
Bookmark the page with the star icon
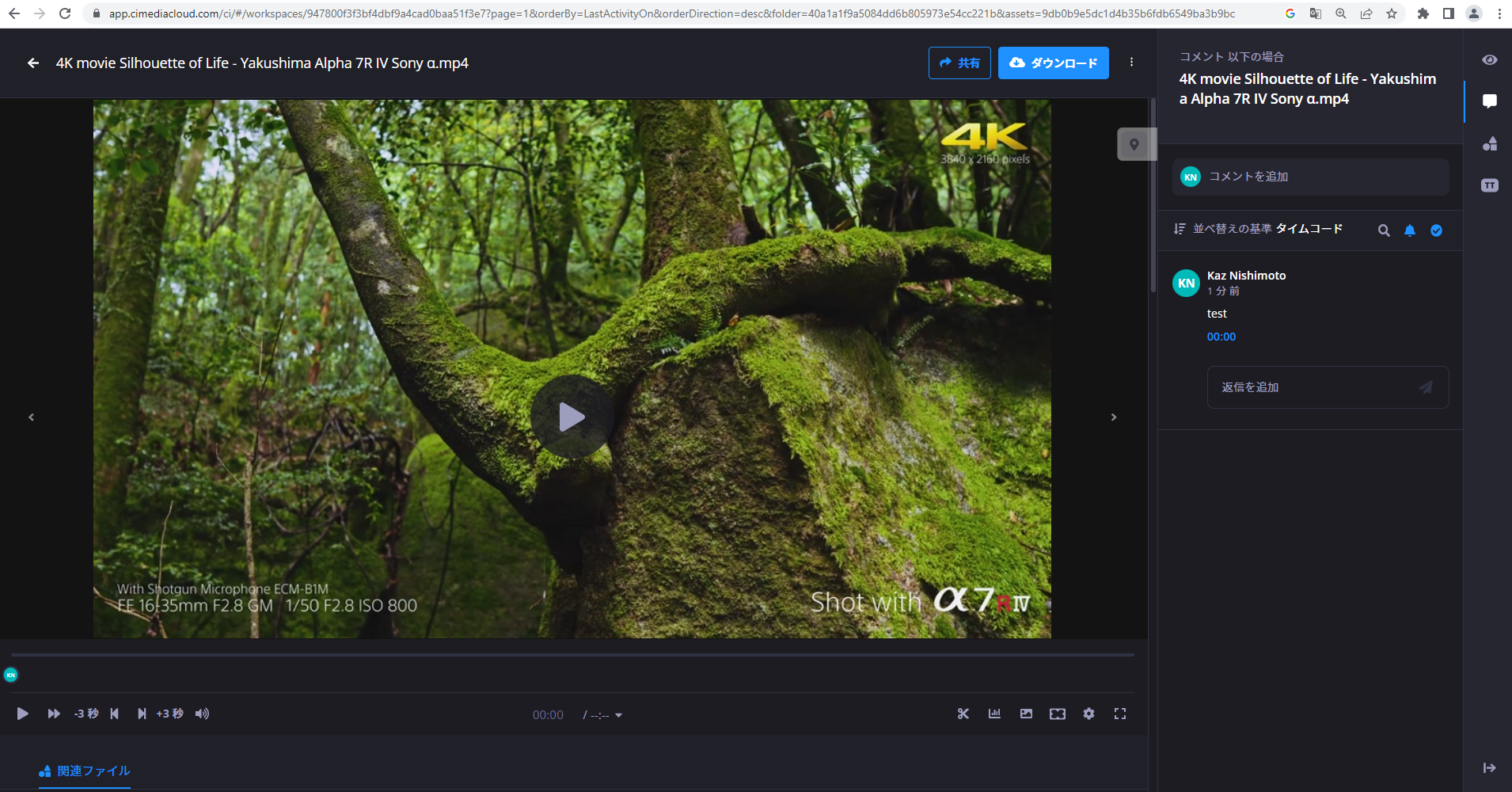pyautogui.click(x=1392, y=13)
